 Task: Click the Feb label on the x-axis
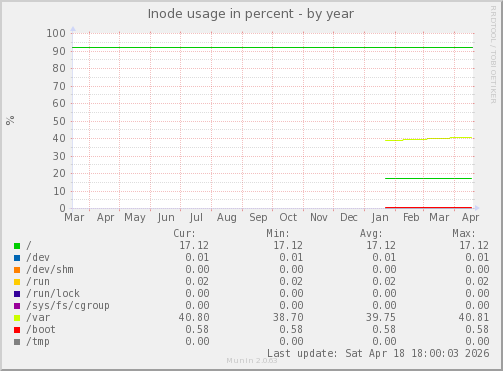pos(411,218)
